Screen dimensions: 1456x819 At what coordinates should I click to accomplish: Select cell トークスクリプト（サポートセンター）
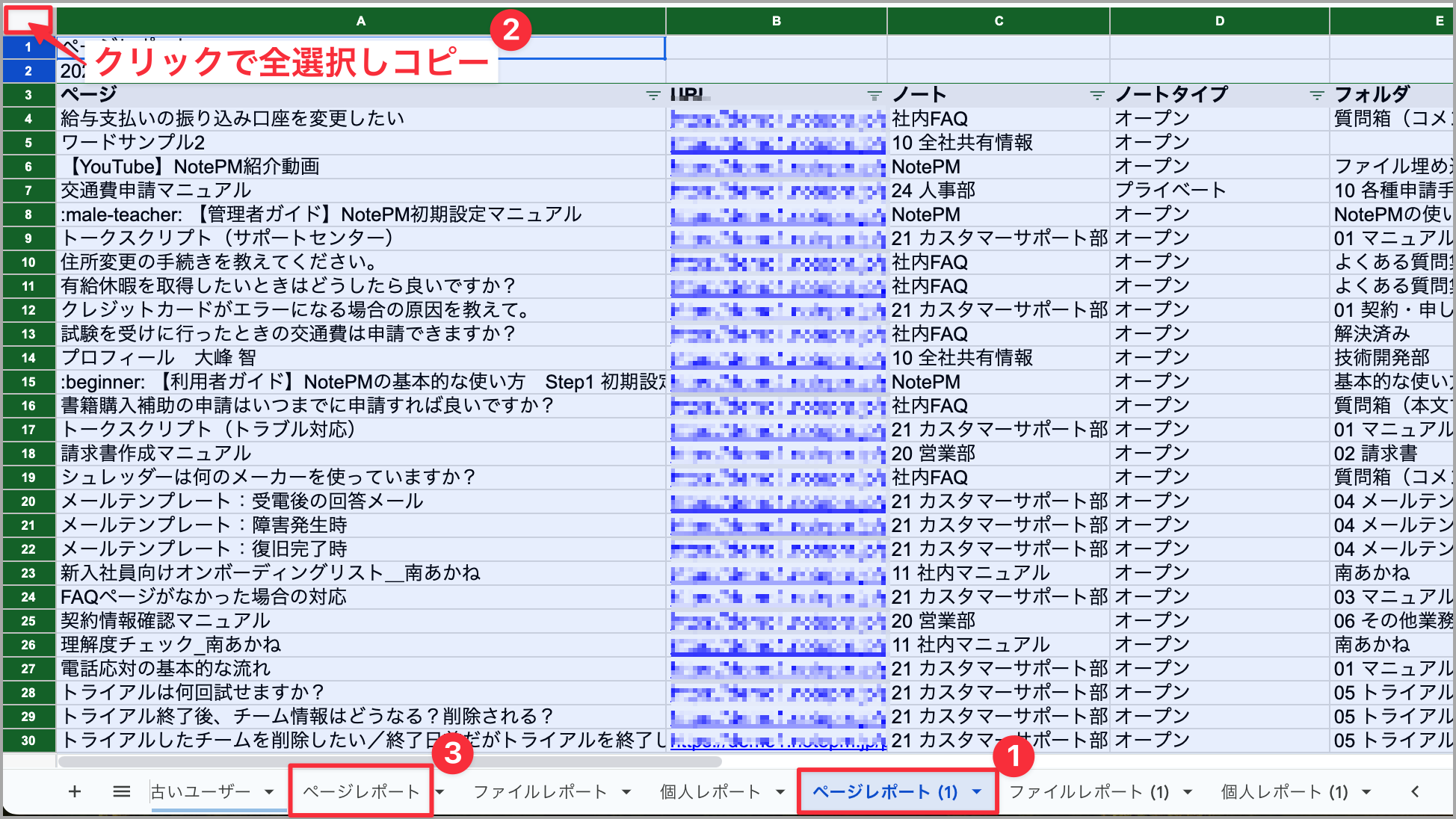click(x=361, y=238)
